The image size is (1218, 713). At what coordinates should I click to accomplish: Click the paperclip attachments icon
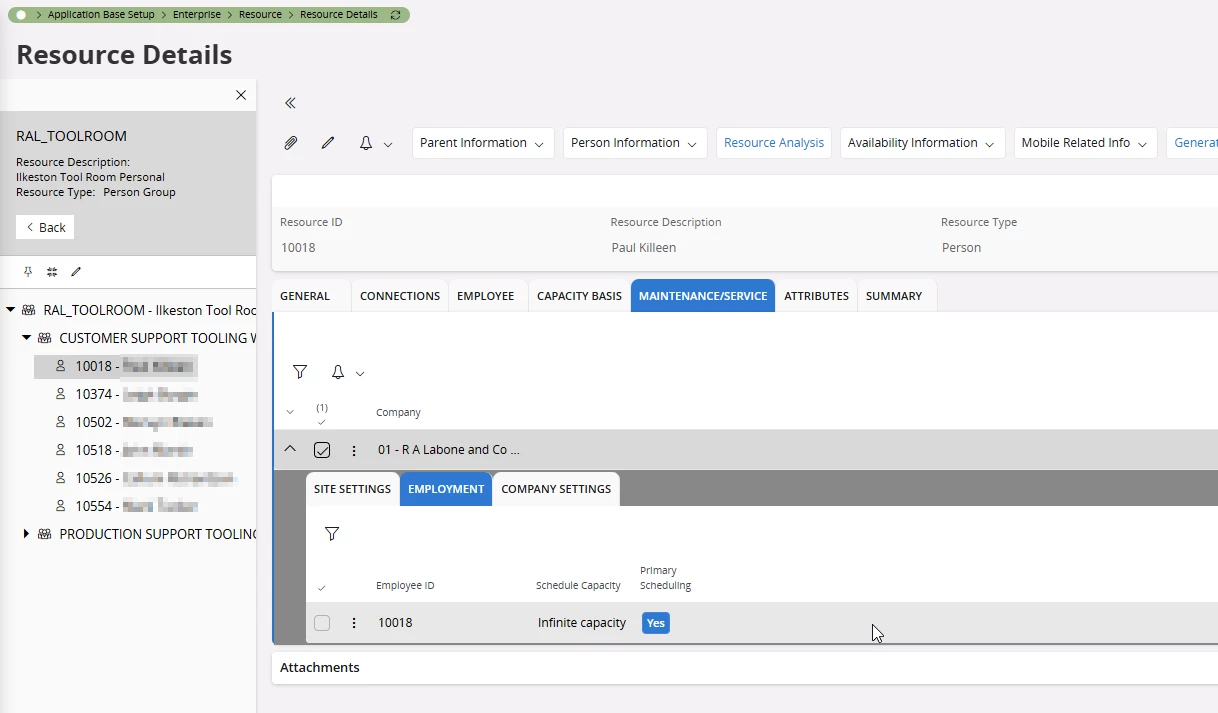[x=291, y=143]
